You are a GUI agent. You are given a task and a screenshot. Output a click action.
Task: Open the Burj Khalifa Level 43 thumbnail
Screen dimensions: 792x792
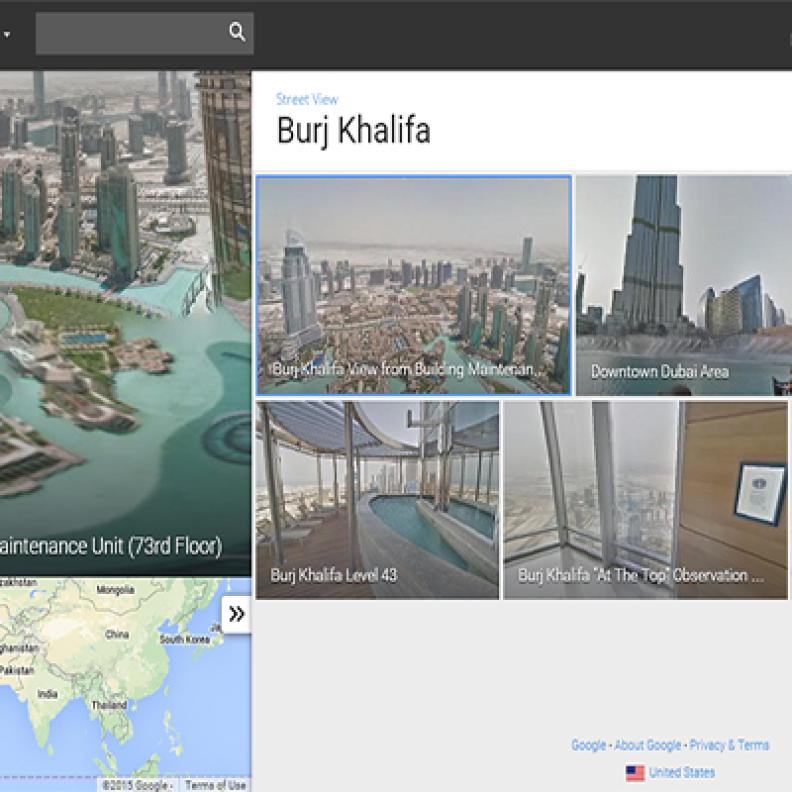coord(377,500)
